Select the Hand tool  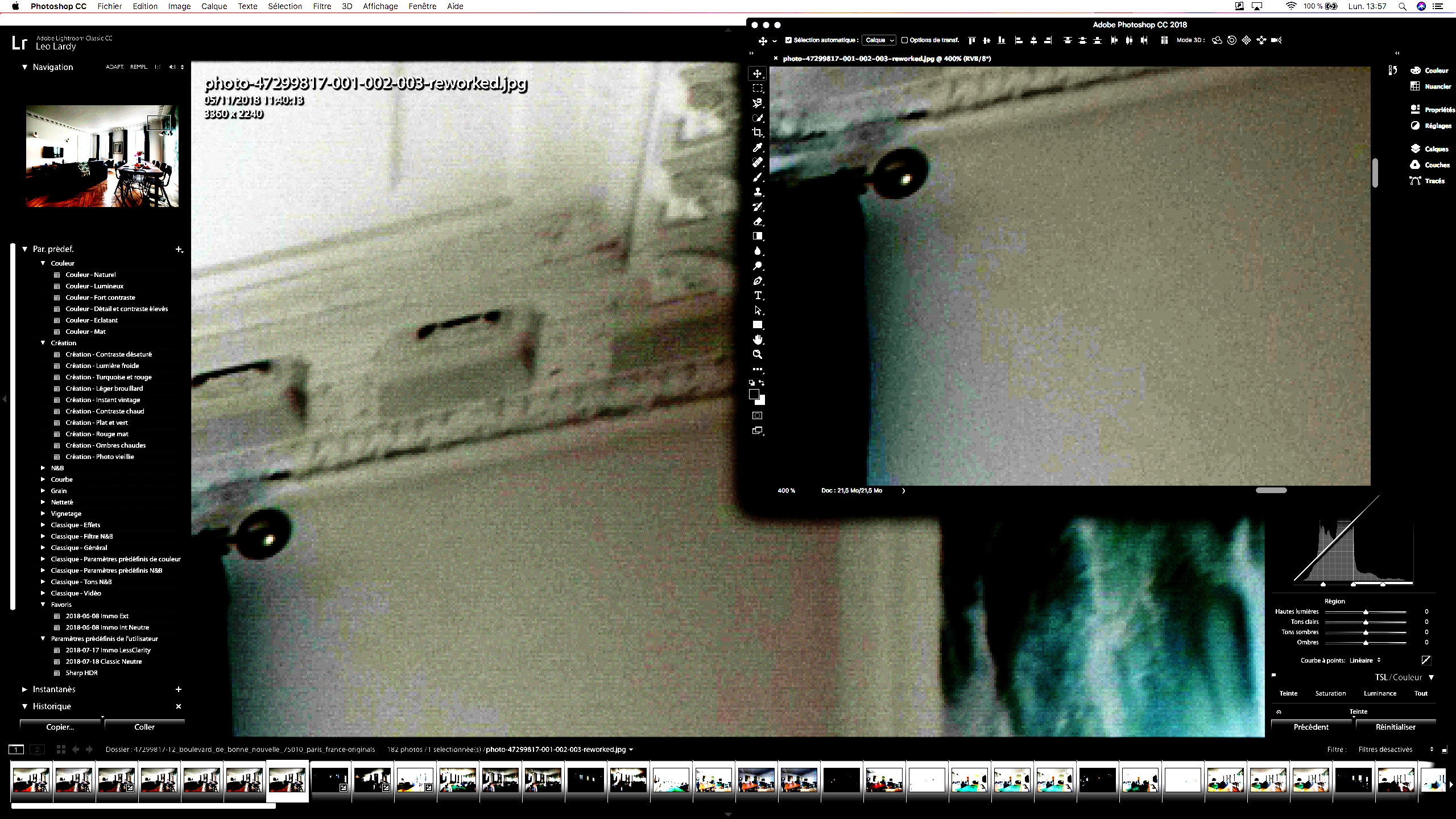tap(758, 340)
